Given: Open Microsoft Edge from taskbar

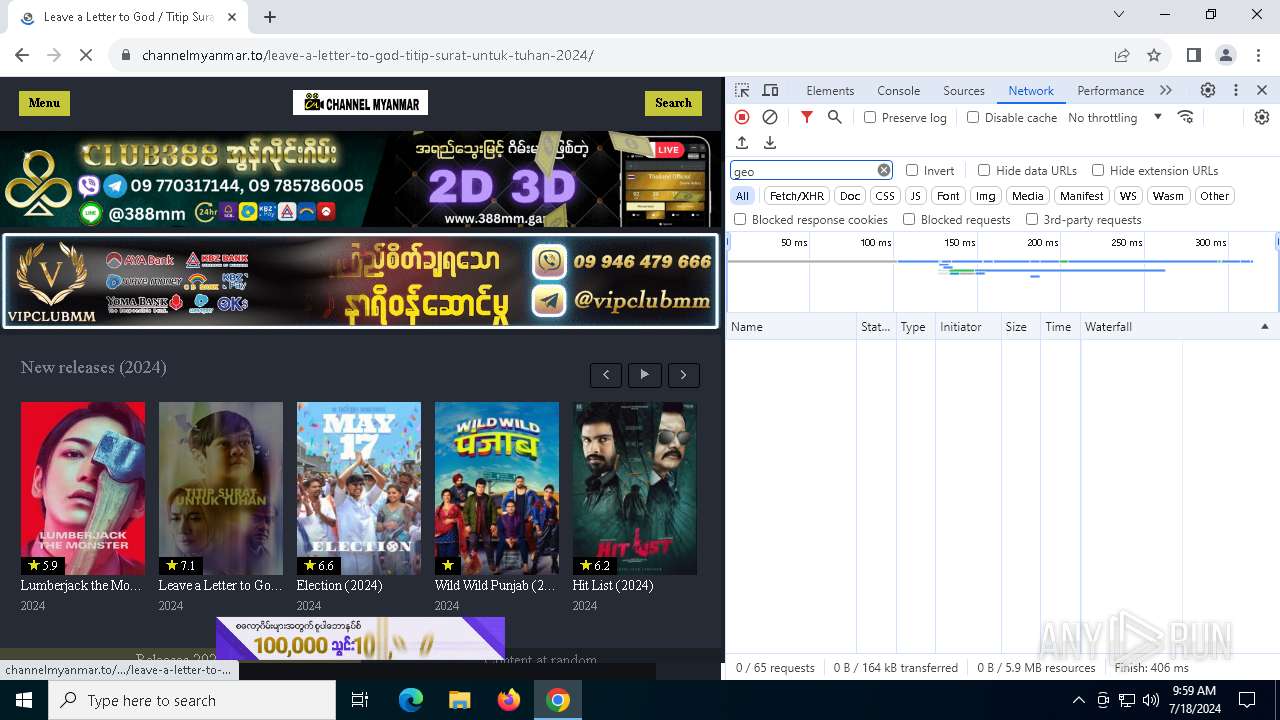Looking at the screenshot, I should click(x=411, y=700).
